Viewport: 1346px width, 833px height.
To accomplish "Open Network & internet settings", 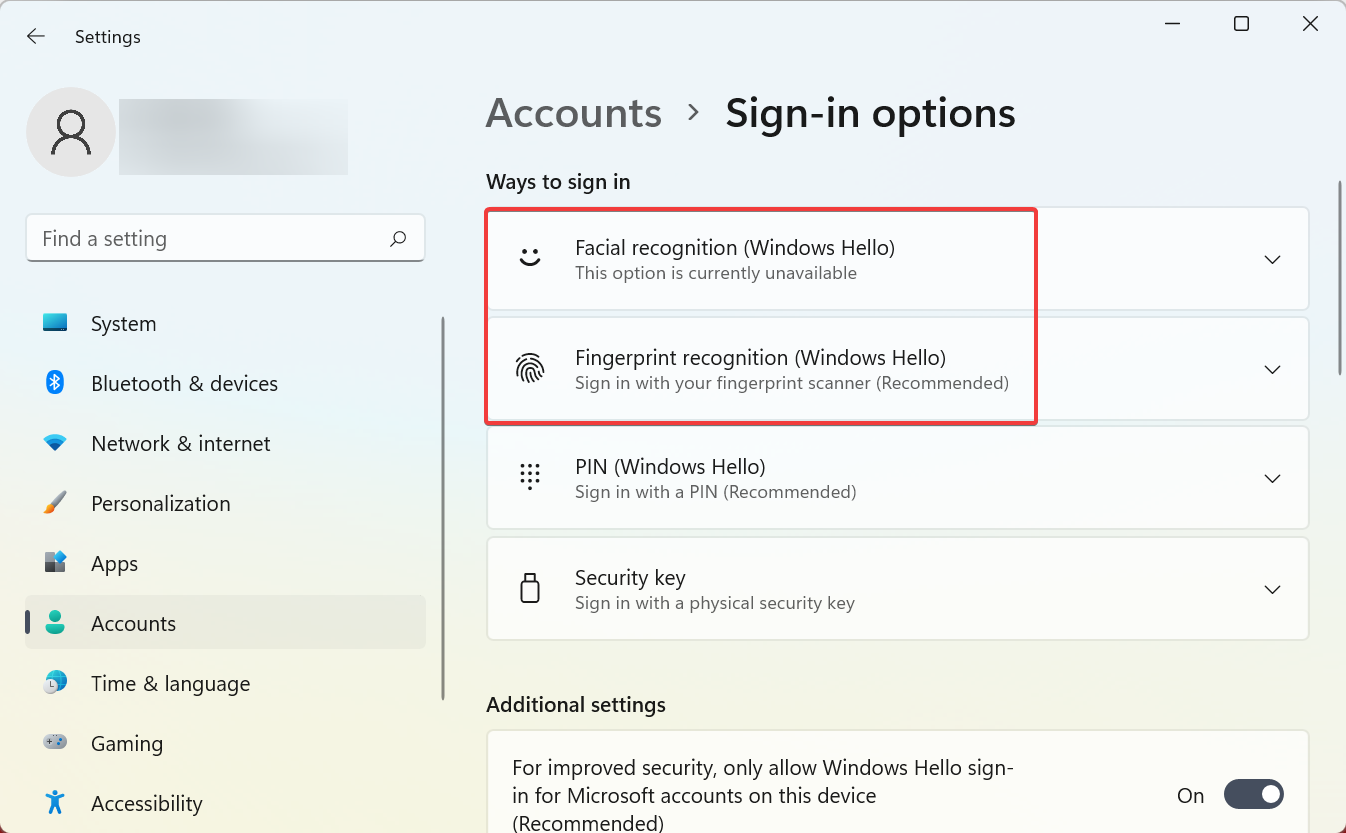I will [181, 443].
